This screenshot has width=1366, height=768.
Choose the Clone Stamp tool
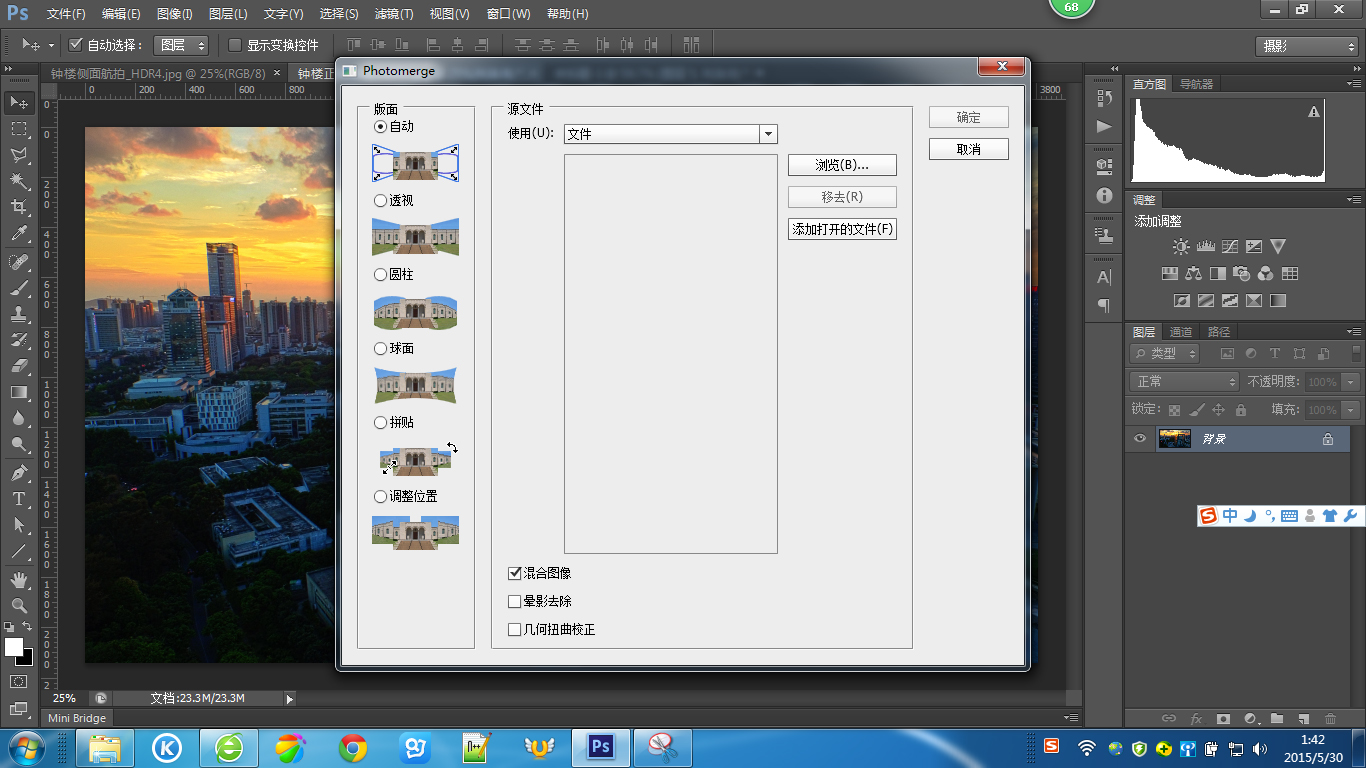19,314
